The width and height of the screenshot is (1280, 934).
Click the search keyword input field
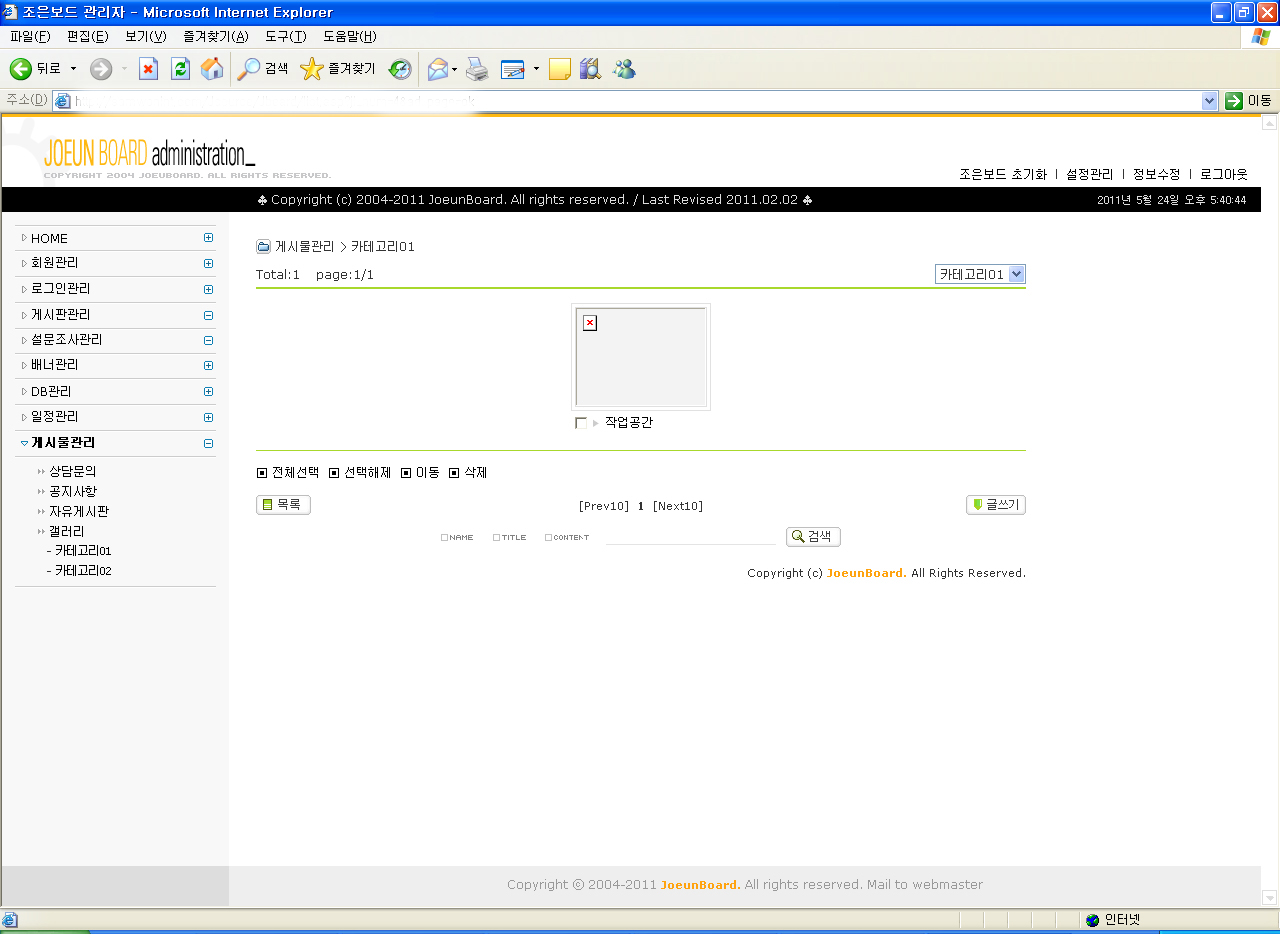coord(690,537)
